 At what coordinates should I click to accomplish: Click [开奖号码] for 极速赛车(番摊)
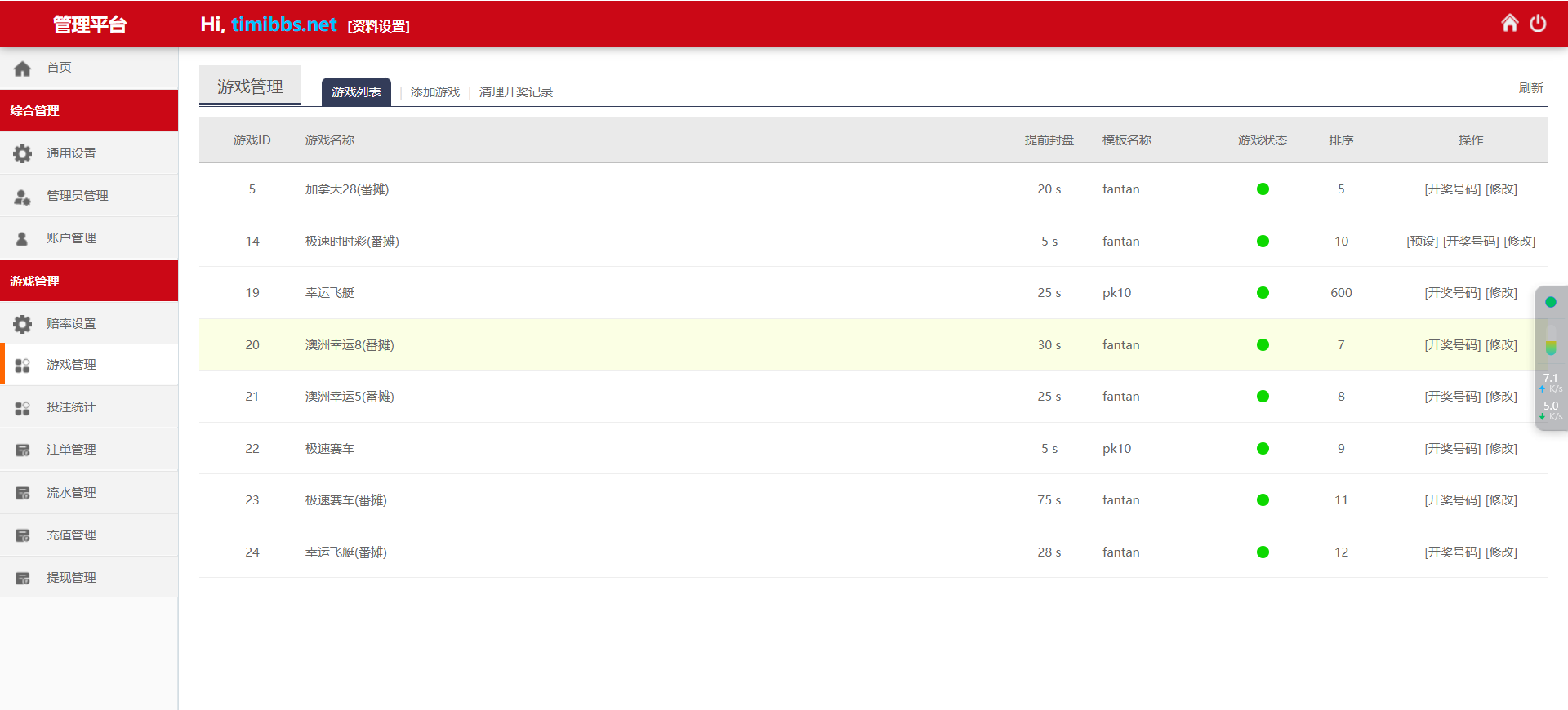click(x=1452, y=500)
